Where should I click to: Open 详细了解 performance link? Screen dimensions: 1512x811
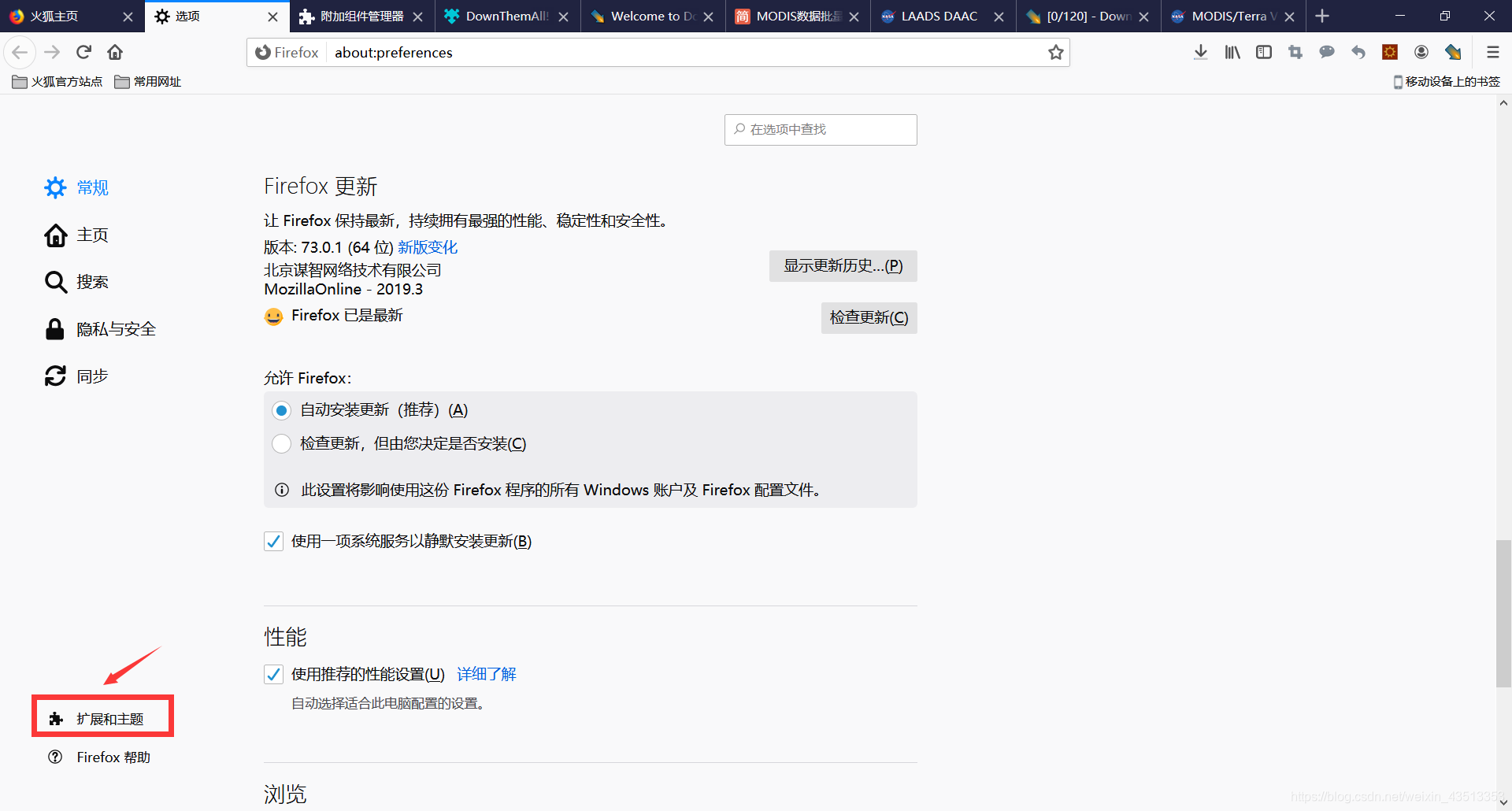pos(487,674)
